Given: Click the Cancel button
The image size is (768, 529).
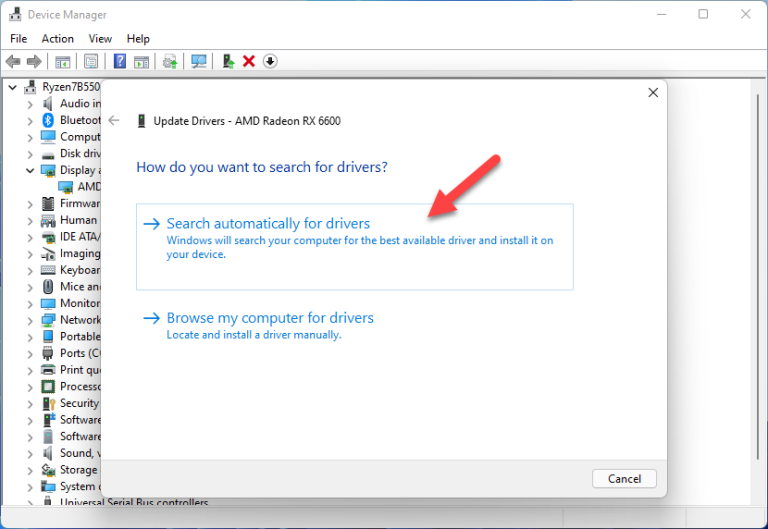Looking at the screenshot, I should click(624, 479).
